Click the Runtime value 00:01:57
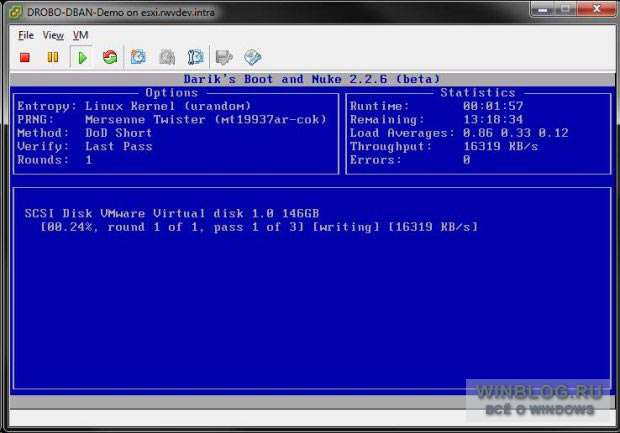This screenshot has width=620, height=433. 493,106
